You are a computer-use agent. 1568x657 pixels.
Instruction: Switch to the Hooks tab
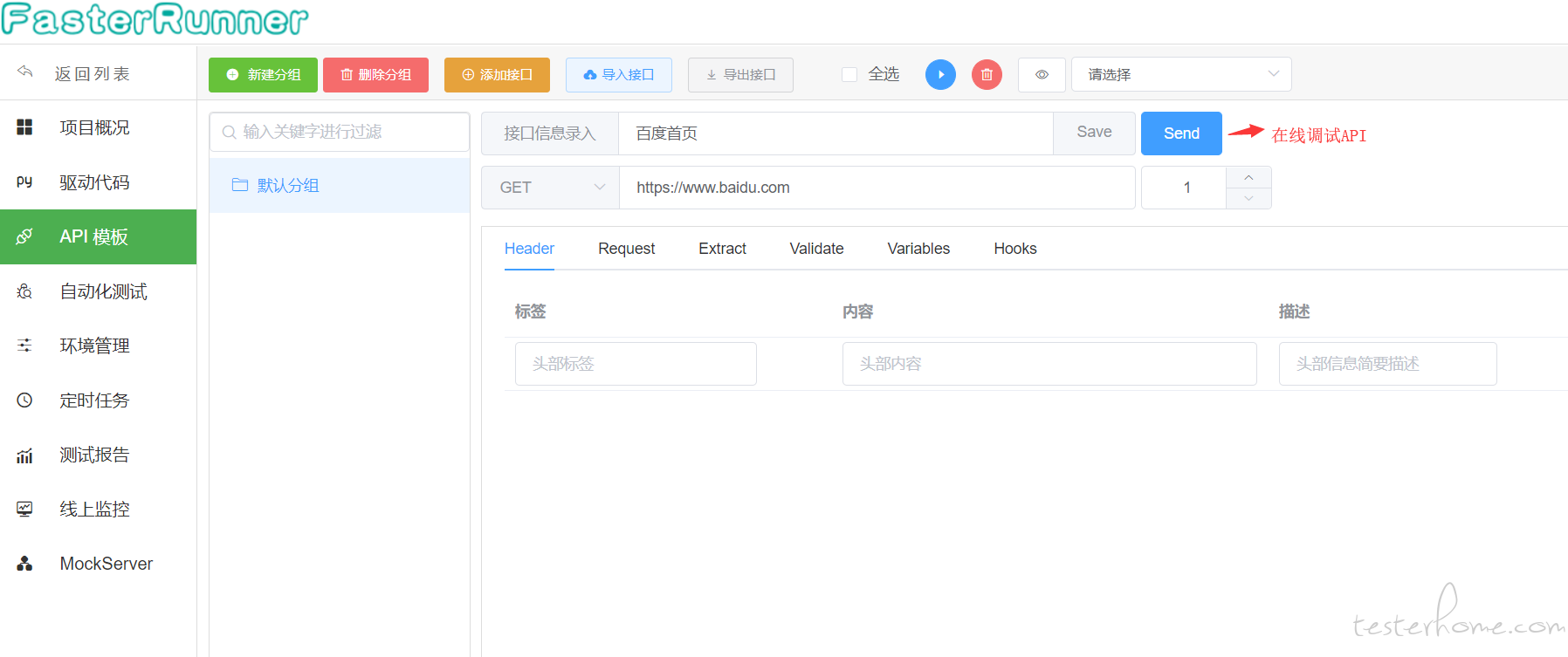(x=1014, y=249)
